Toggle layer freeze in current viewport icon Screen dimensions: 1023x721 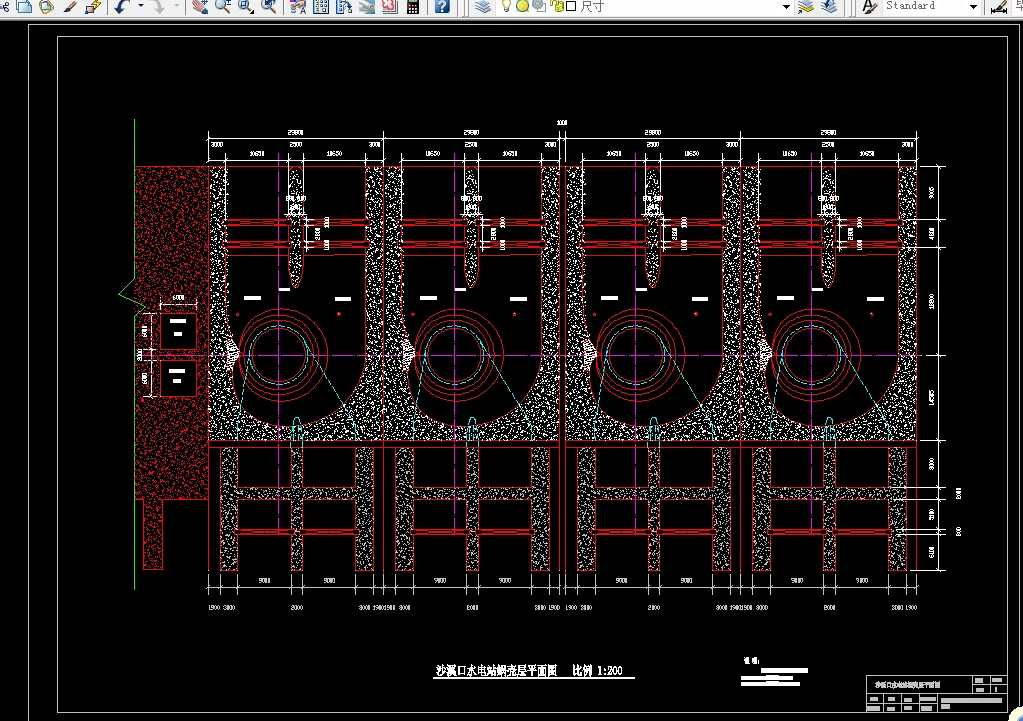coord(539,6)
